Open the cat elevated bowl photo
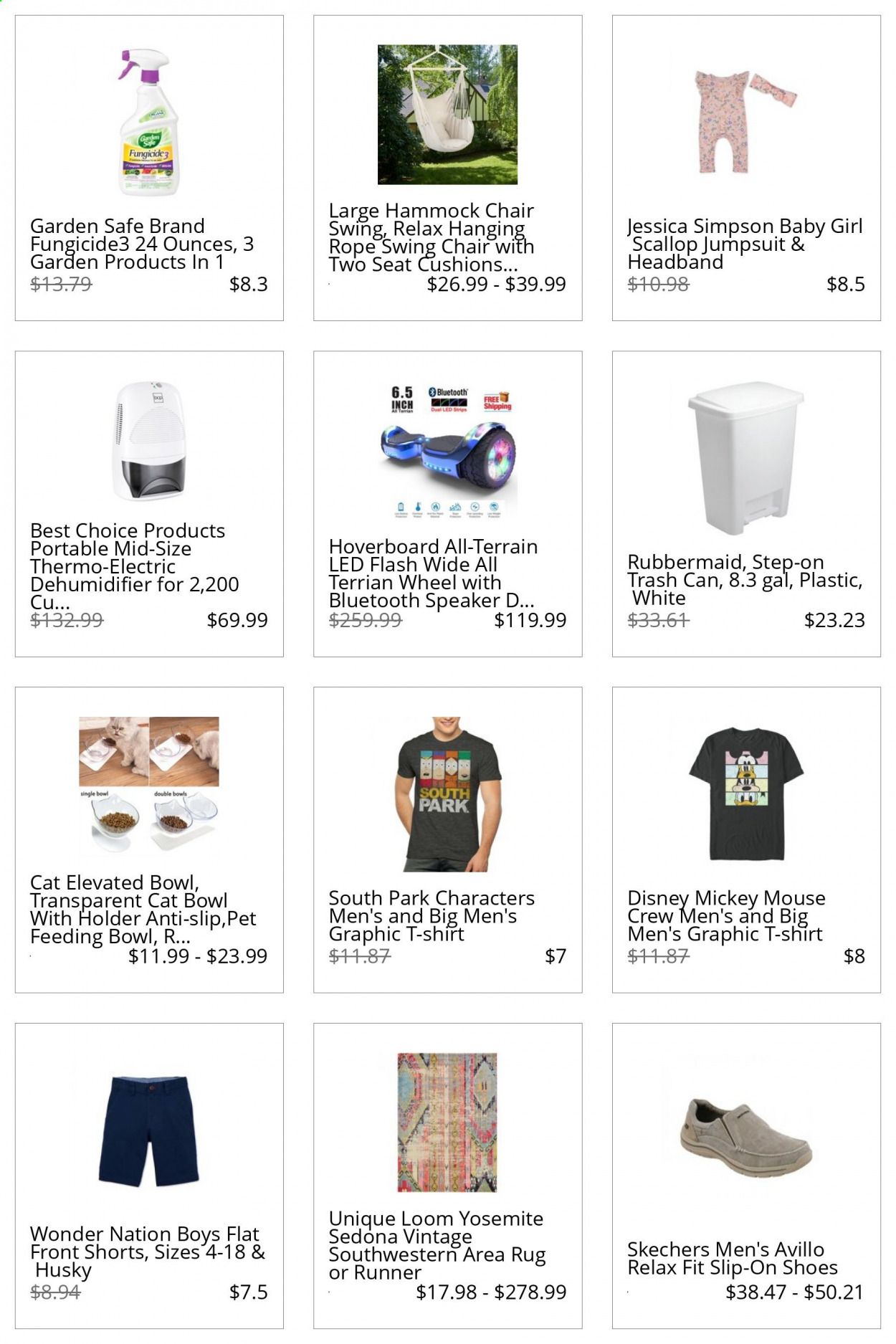Image resolution: width=896 pixels, height=1344 pixels. [x=148, y=785]
